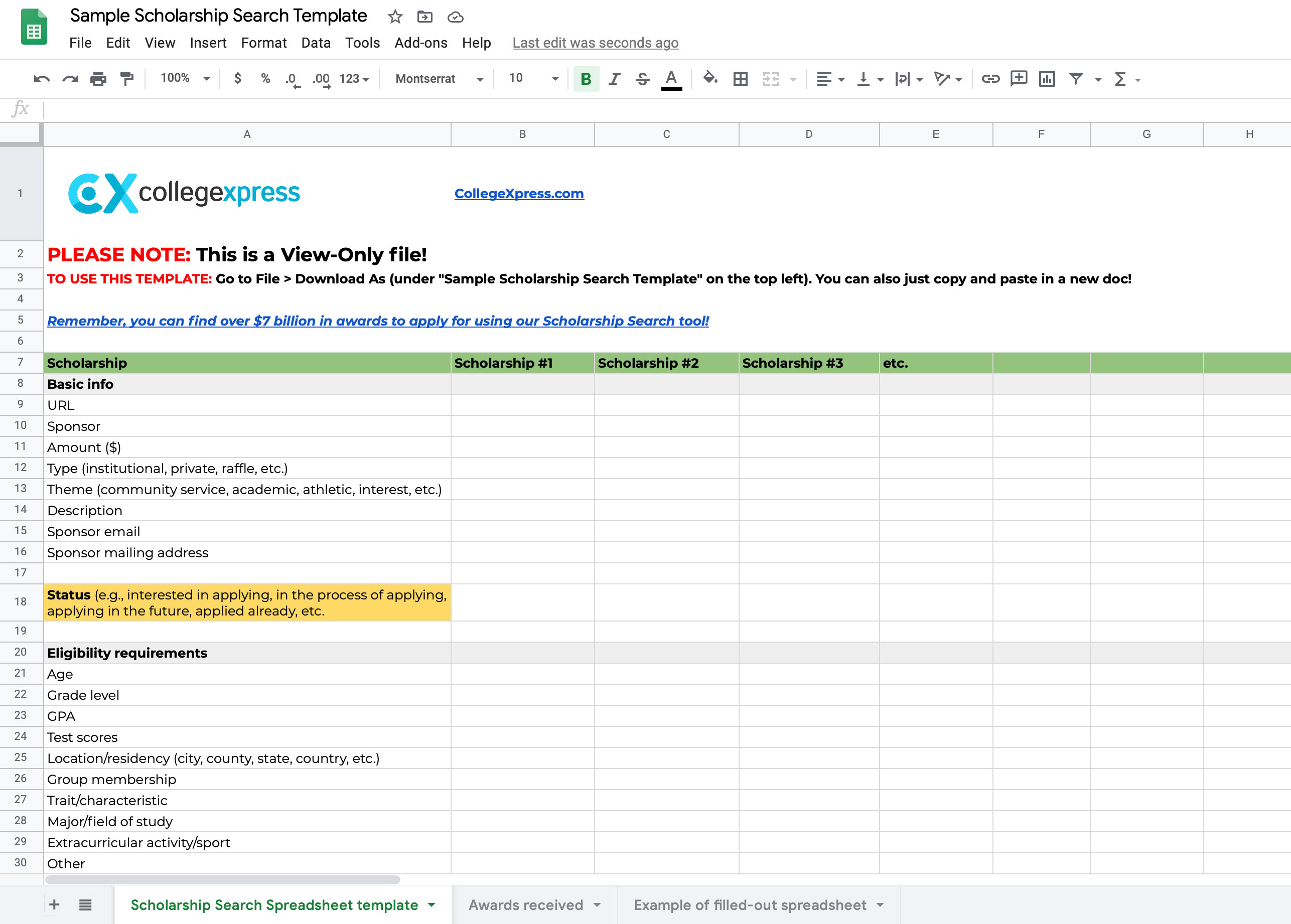Click the Italic formatting icon
Screen dimensions: 1291x924
tap(613, 78)
